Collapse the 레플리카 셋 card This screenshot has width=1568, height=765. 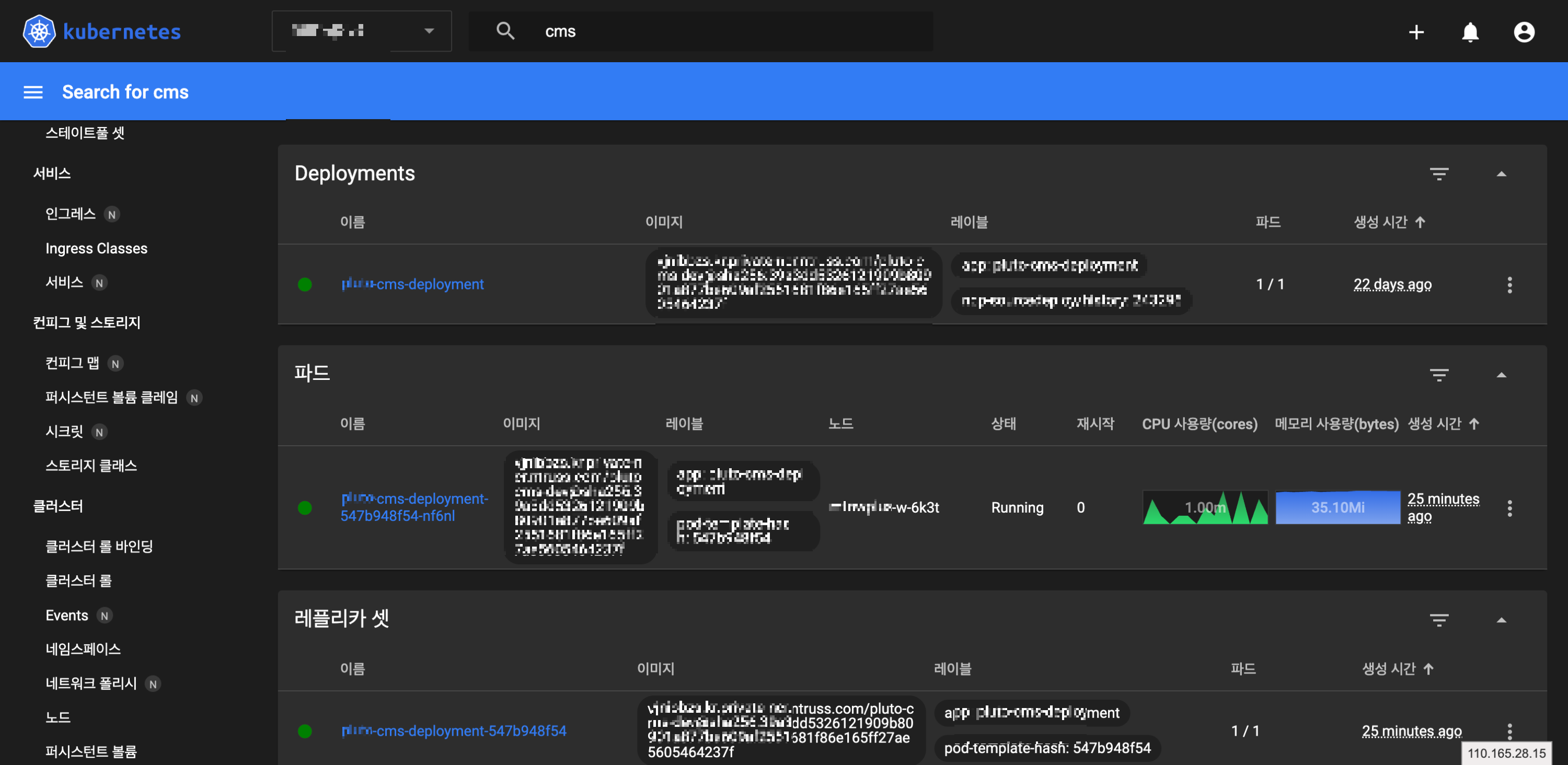point(1501,620)
